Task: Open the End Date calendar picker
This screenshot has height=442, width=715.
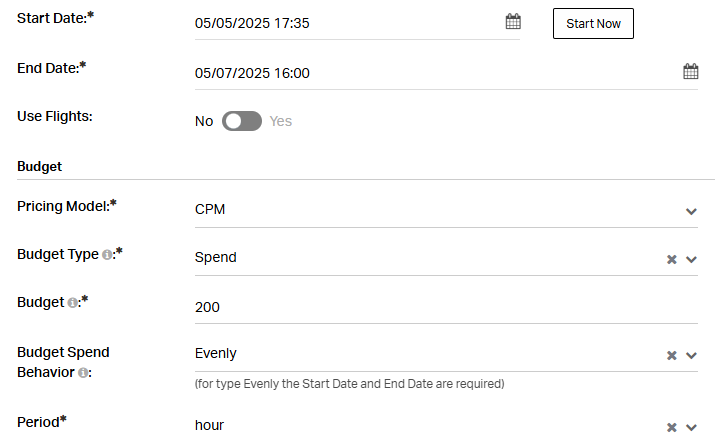Action: [690, 71]
